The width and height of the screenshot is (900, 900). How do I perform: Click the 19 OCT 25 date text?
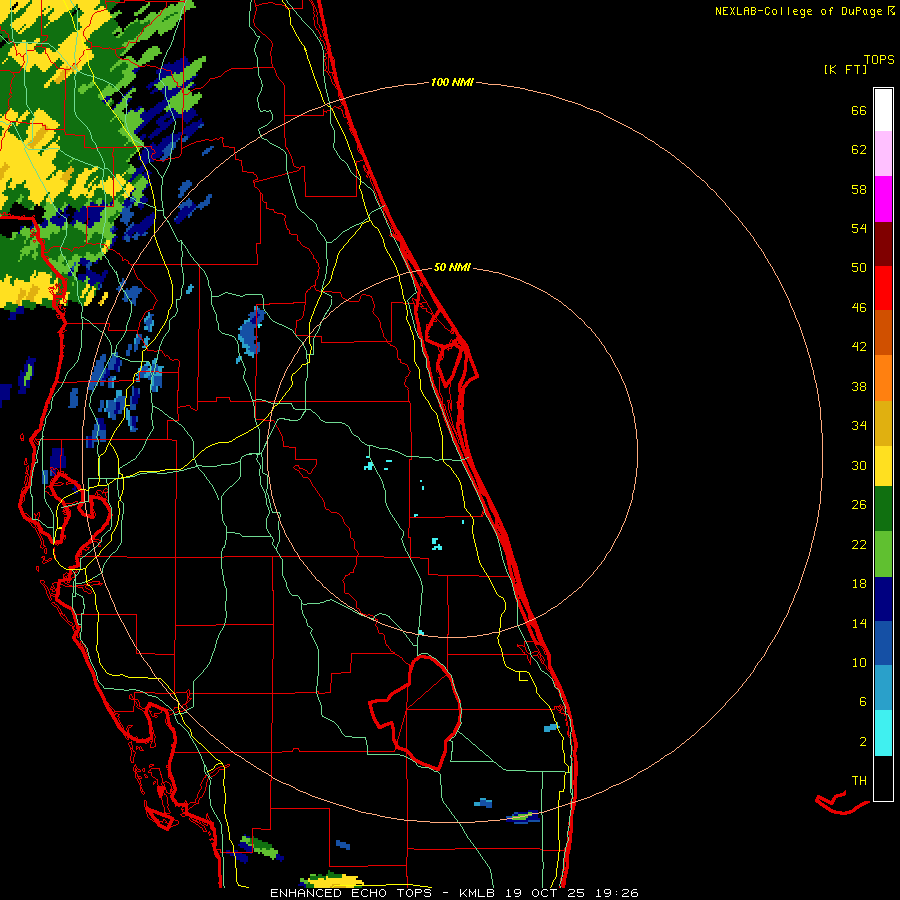click(545, 893)
